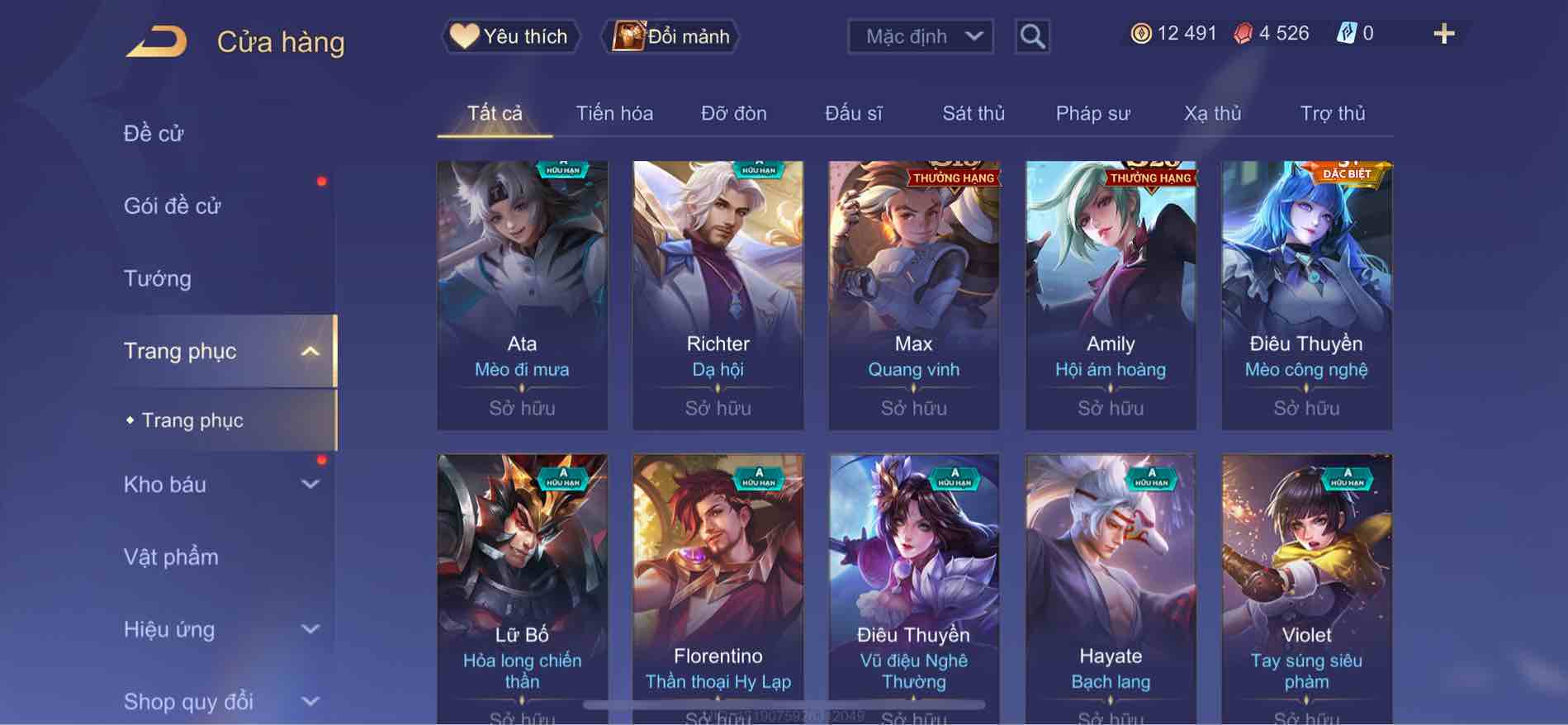Switch to the Sát thủ tab
1568x725 pixels.
[x=973, y=113]
